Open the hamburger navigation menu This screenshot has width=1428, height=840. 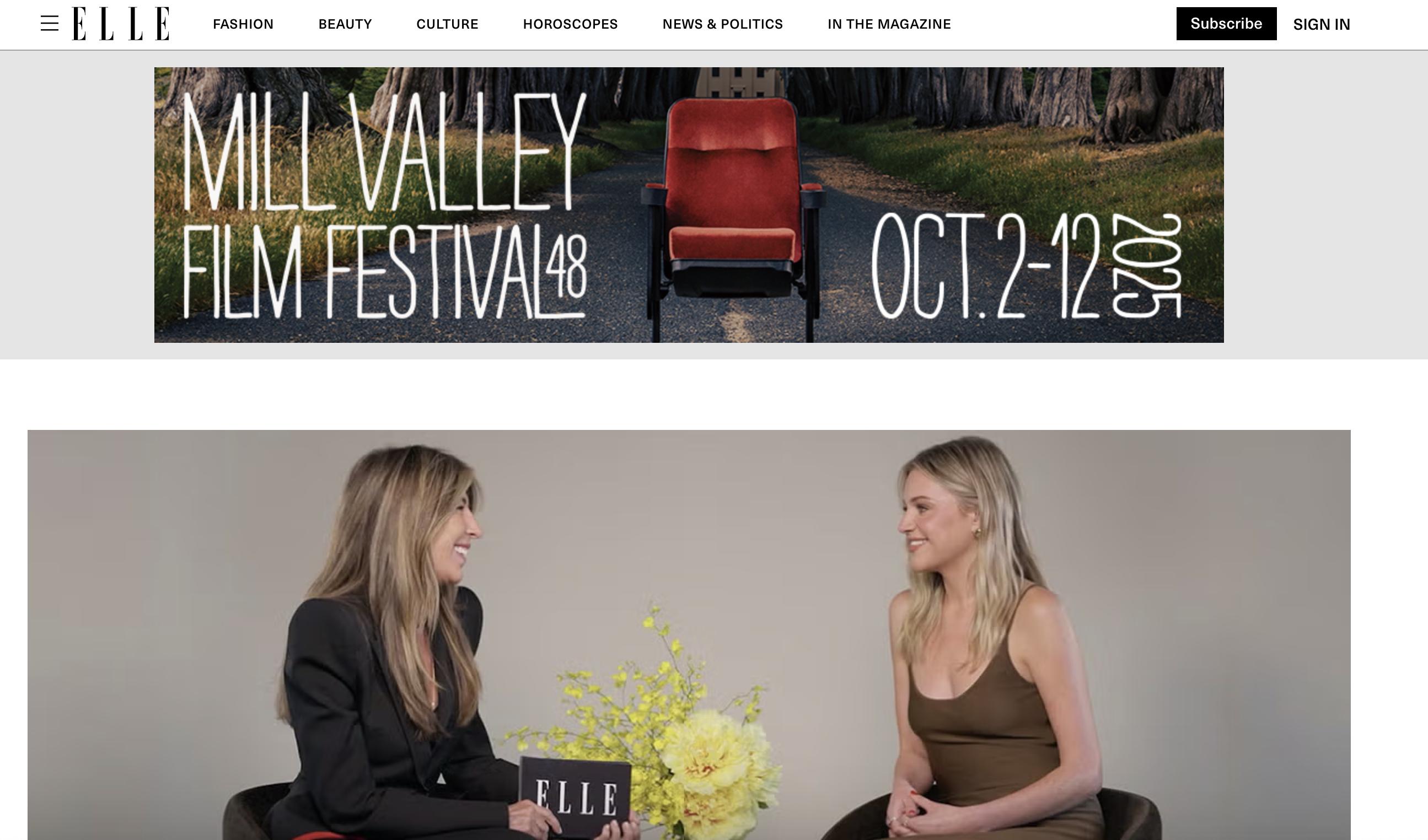coord(50,24)
